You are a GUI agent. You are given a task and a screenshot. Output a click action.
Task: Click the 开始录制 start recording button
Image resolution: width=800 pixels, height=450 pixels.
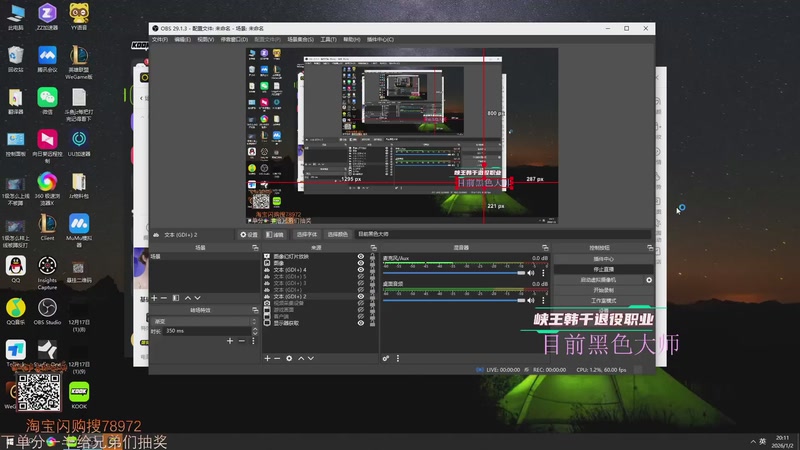point(604,290)
